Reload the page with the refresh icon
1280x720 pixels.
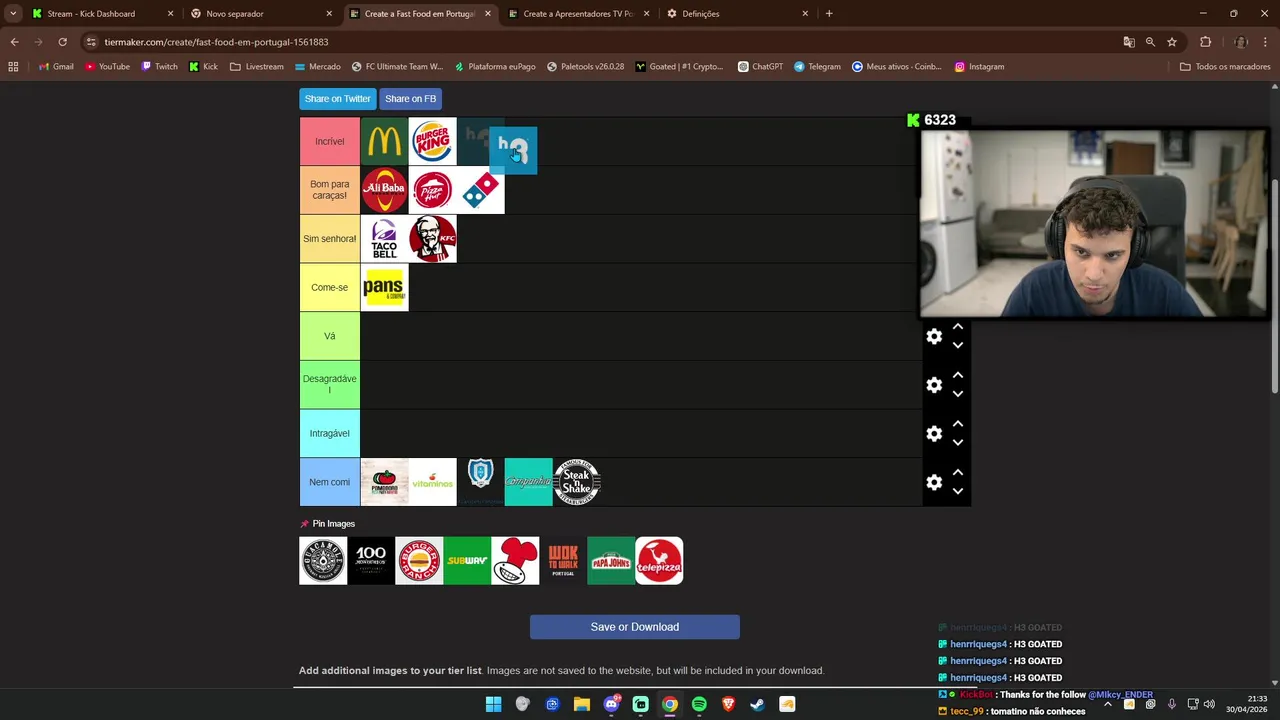[x=62, y=42]
